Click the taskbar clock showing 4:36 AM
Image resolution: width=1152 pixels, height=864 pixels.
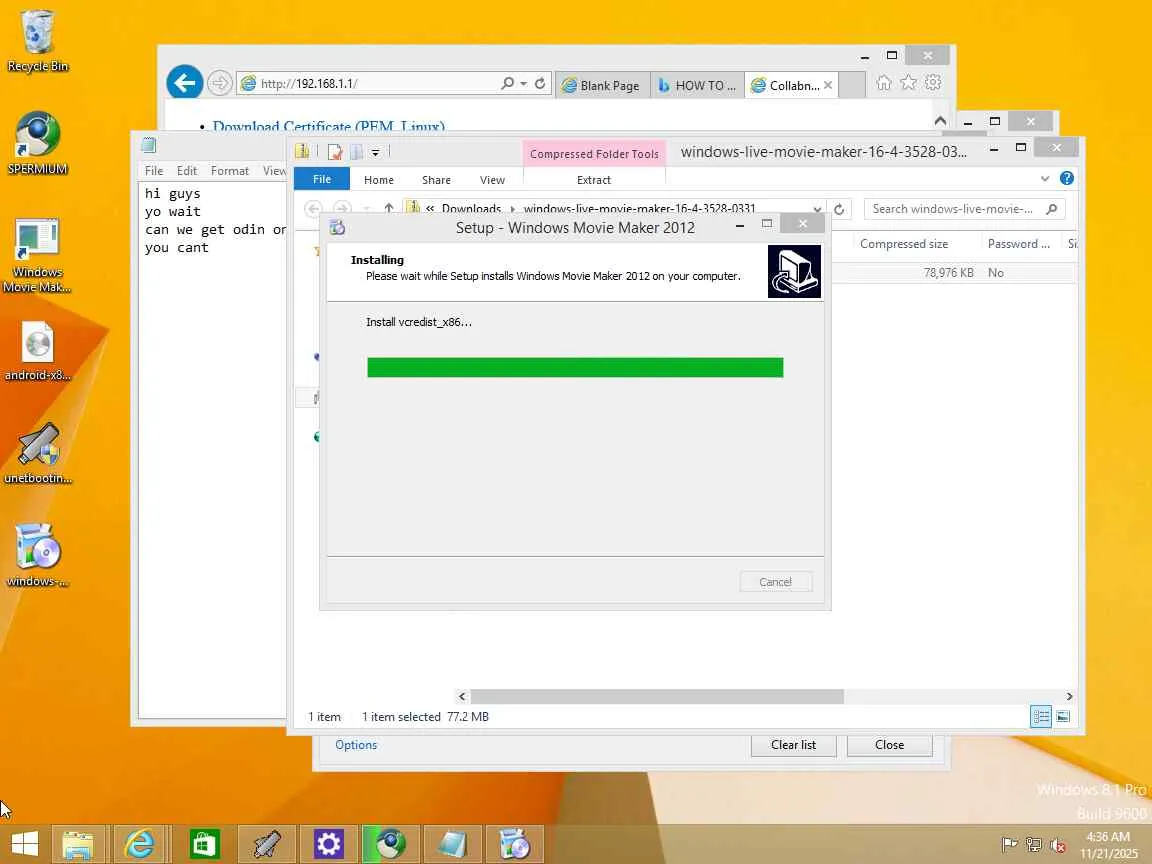coord(1108,845)
